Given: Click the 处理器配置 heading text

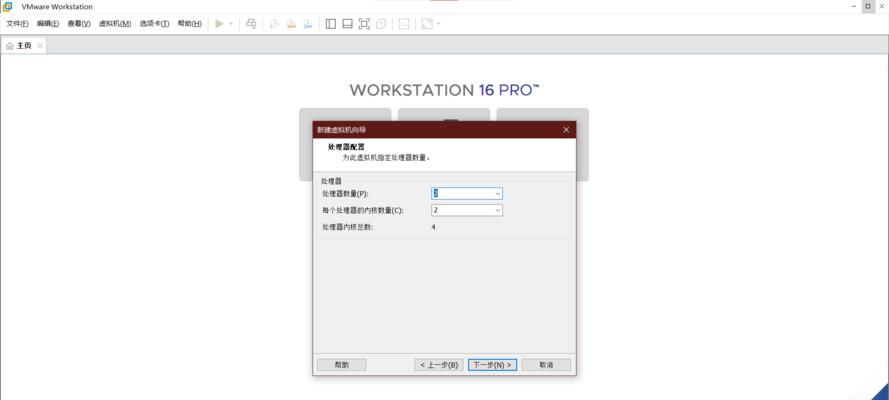Looking at the screenshot, I should tap(346, 147).
